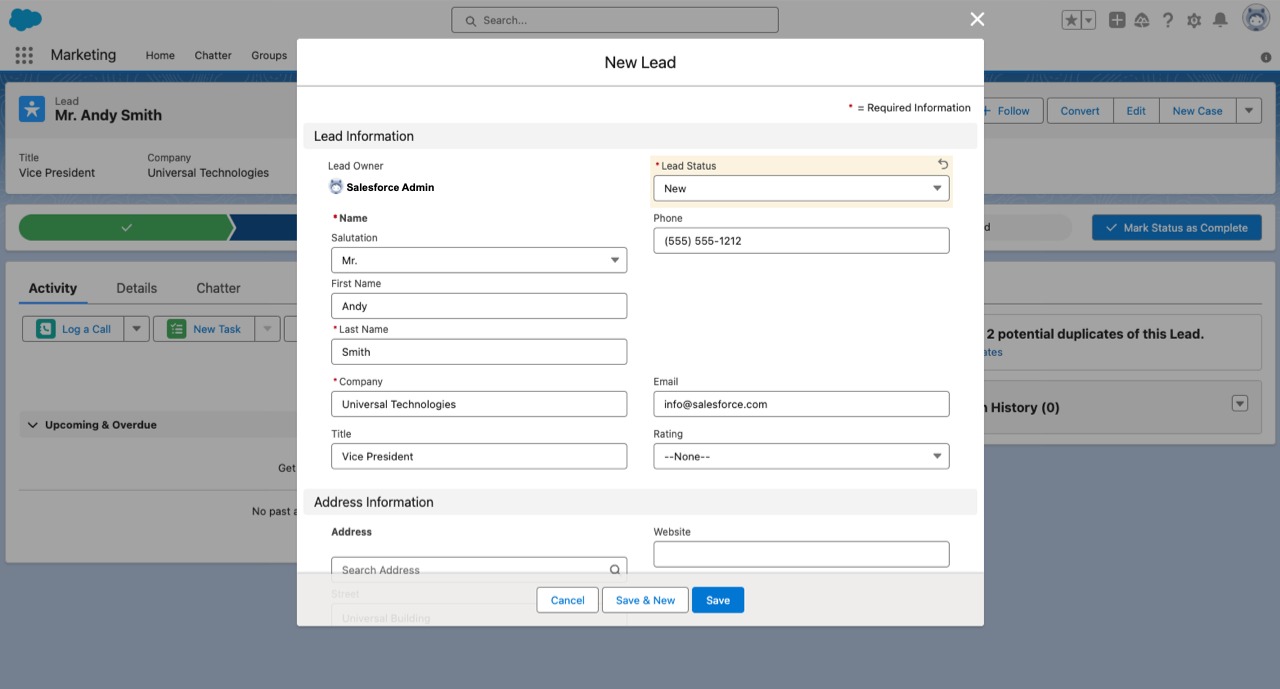Open the Rating dropdown
This screenshot has width=1280, height=689.
(800, 456)
